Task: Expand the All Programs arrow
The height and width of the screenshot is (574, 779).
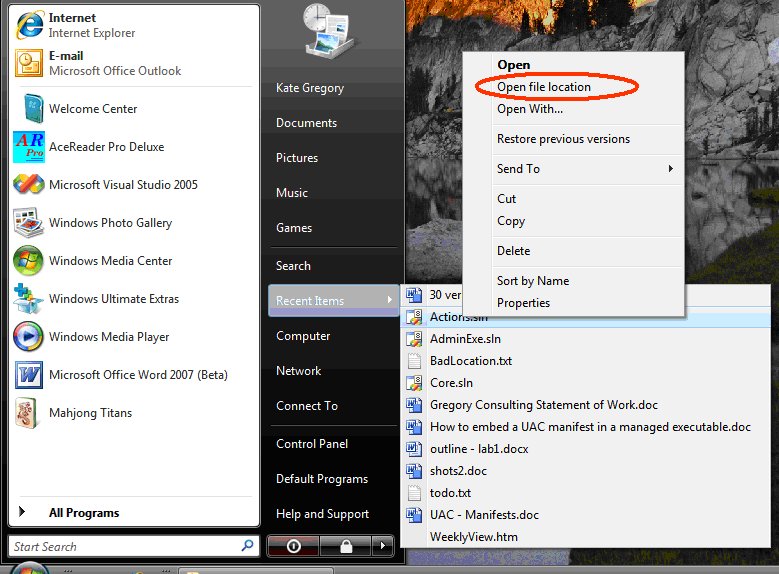Action: 22,511
